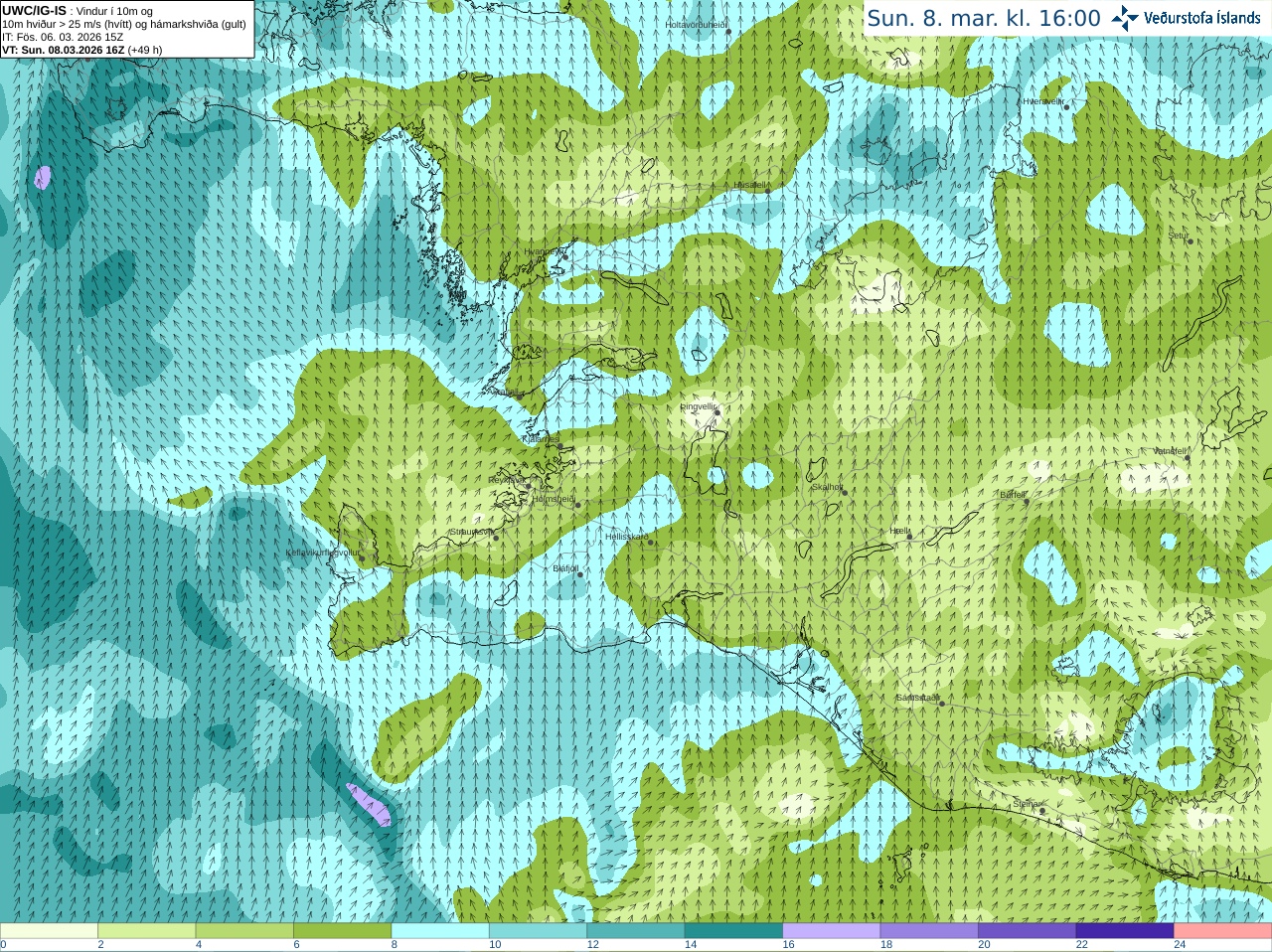
Task: Click the 8–10 m/s light cyan legend swatch
Action: (x=440, y=931)
